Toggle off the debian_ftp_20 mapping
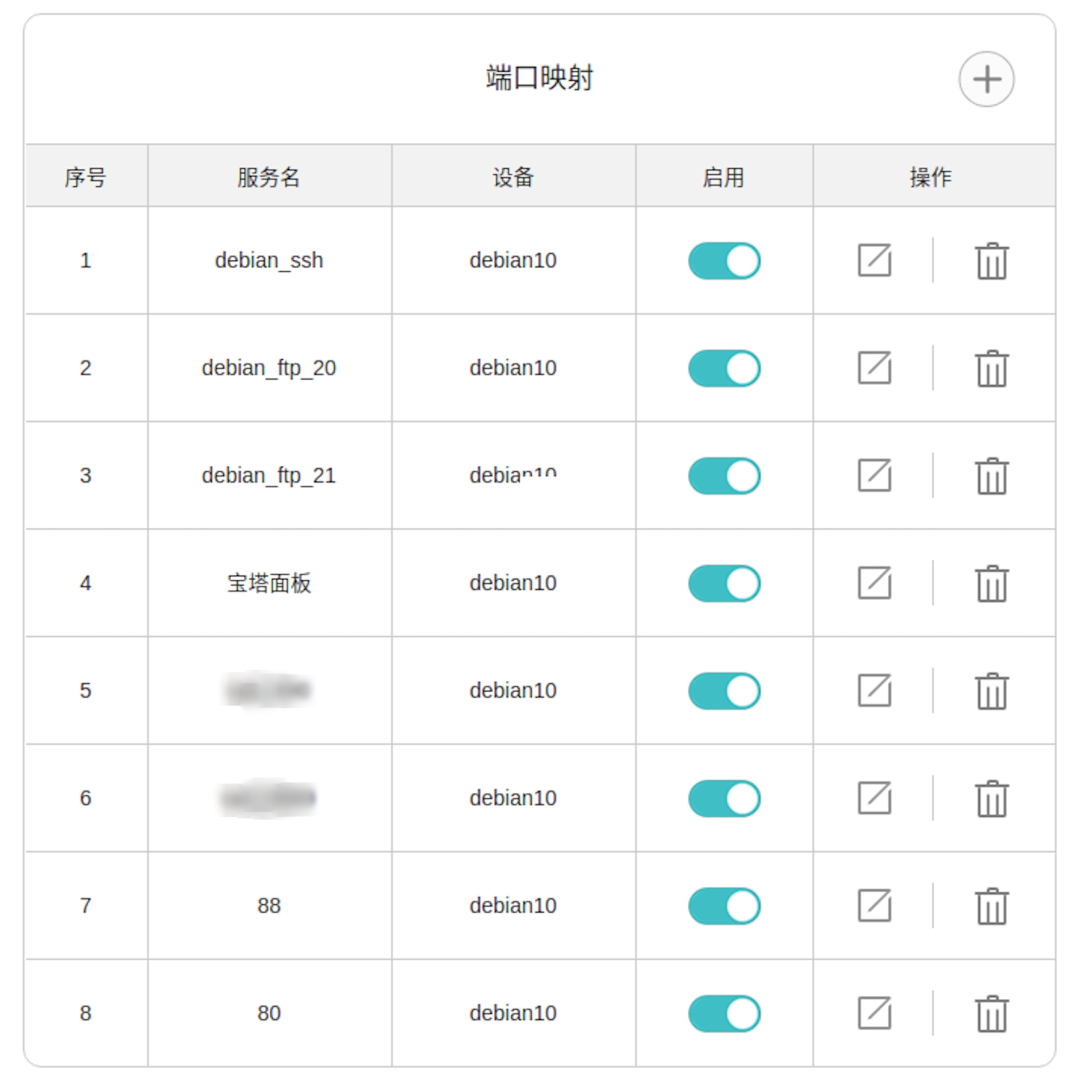The image size is (1080, 1082). click(724, 368)
